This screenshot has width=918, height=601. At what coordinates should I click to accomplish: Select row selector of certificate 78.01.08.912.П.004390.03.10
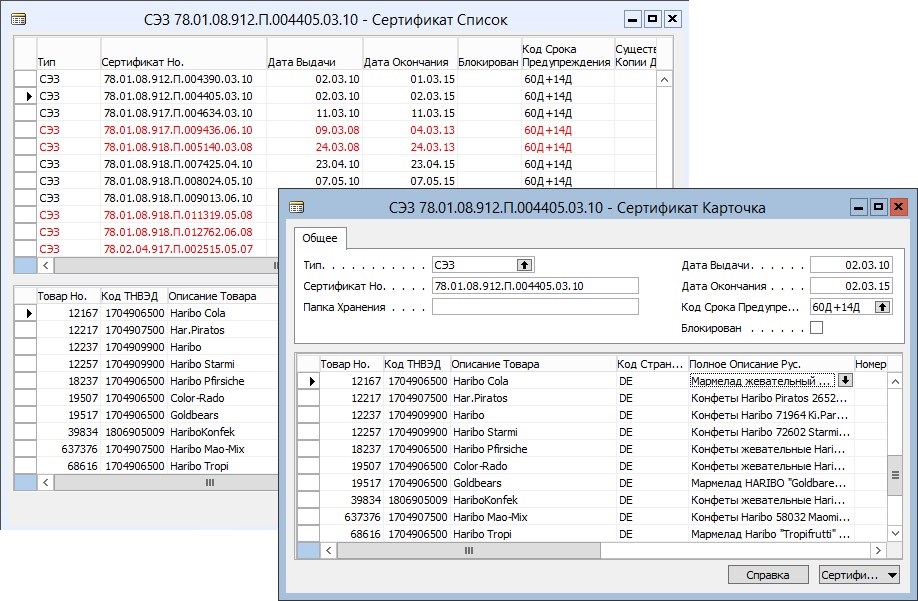pos(26,79)
